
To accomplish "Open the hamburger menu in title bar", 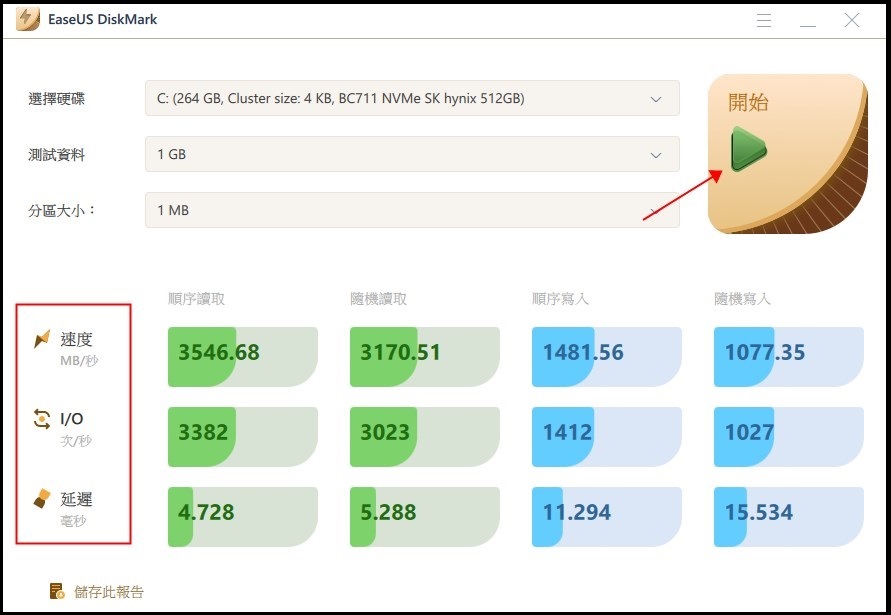I will coord(764,20).
